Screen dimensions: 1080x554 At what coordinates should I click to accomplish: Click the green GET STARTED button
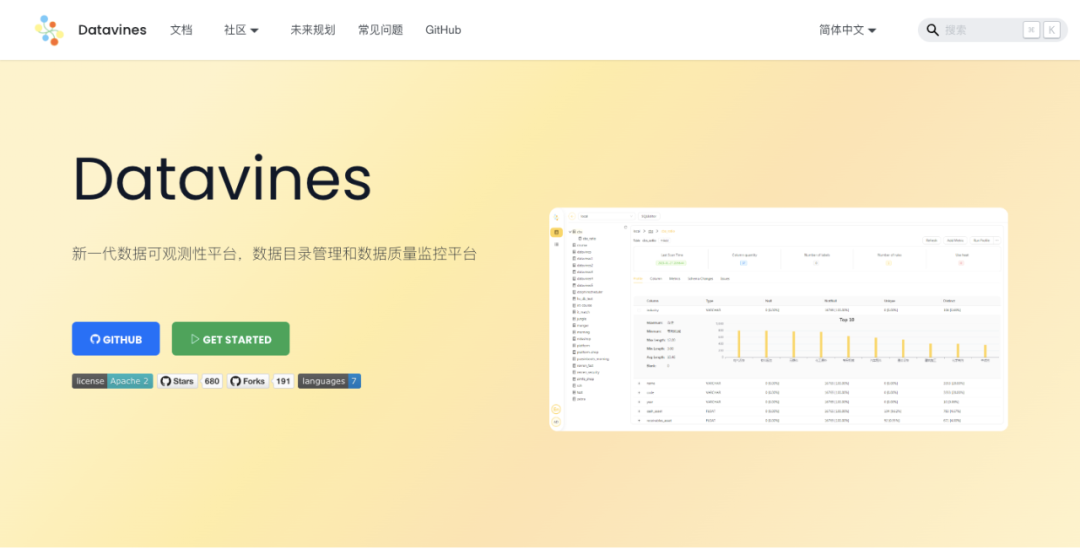point(231,339)
